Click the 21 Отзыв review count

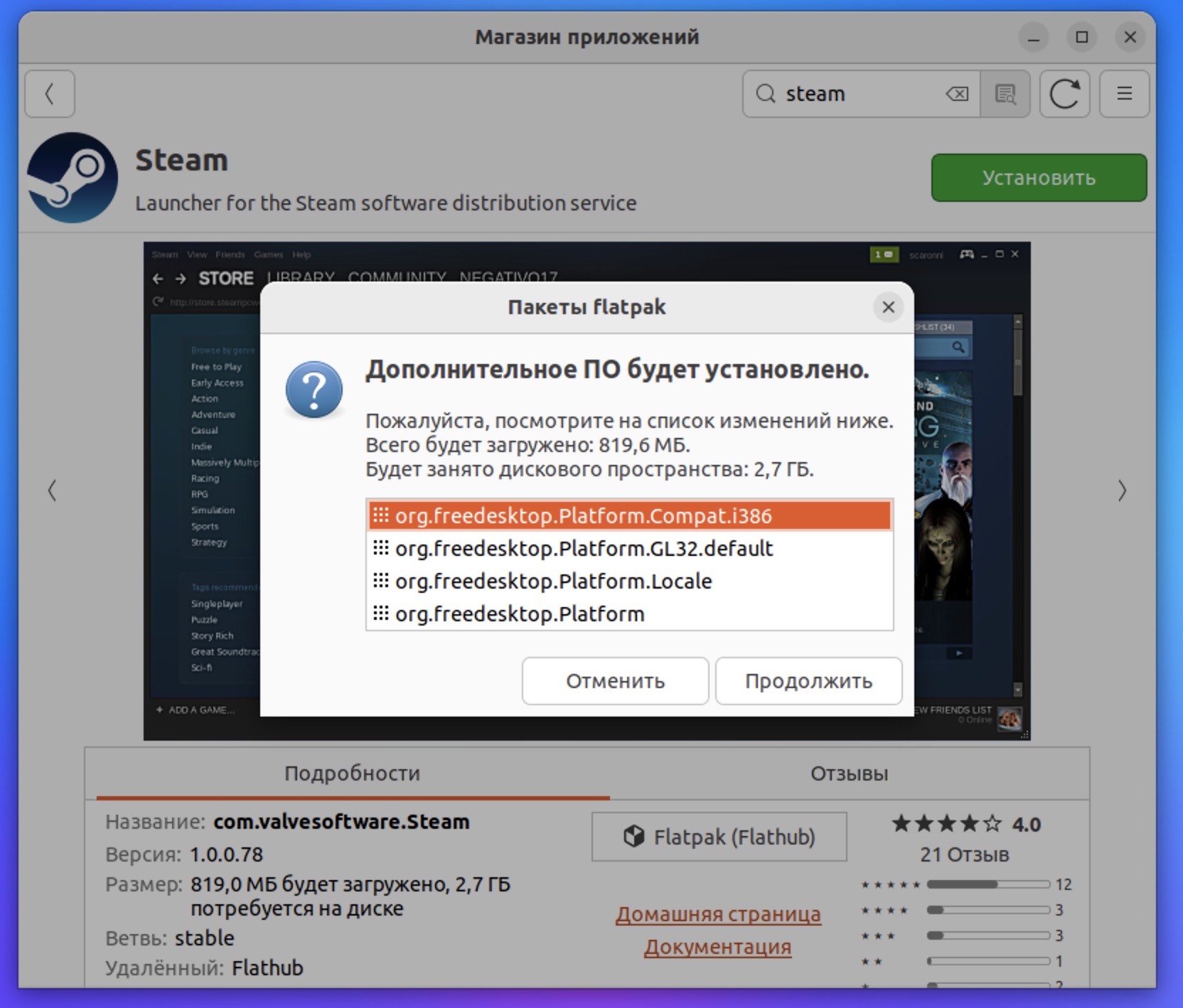[x=965, y=854]
